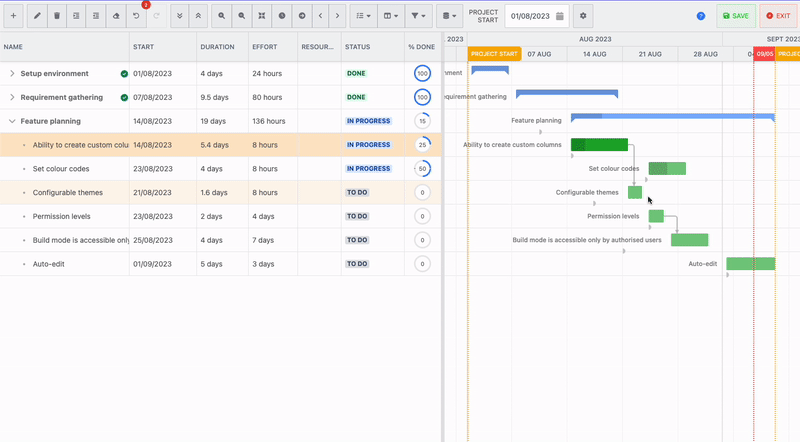Image resolution: width=800 pixels, height=442 pixels.
Task: Select the Auto-edit Gantt bar
Action: tap(751, 264)
